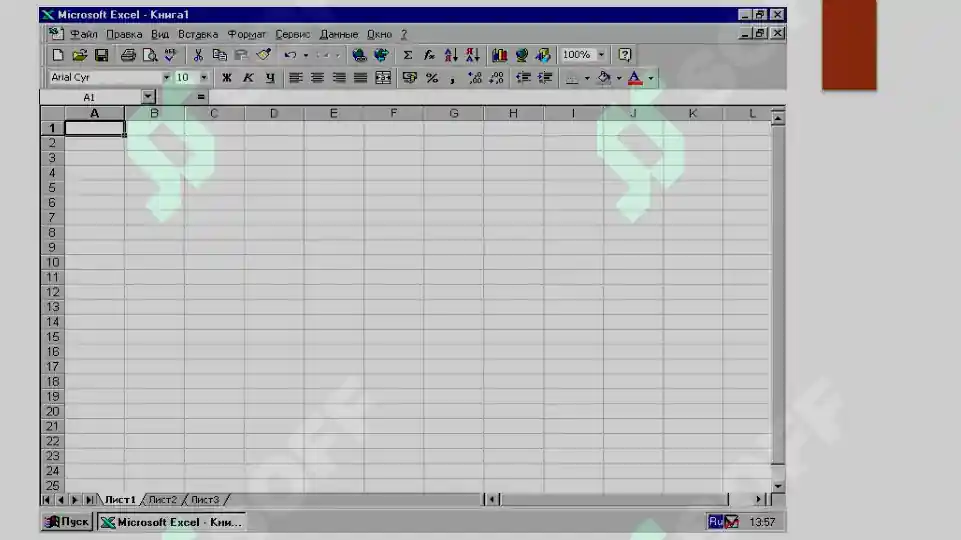Open the Данные menu
The height and width of the screenshot is (540, 961).
[x=339, y=34]
